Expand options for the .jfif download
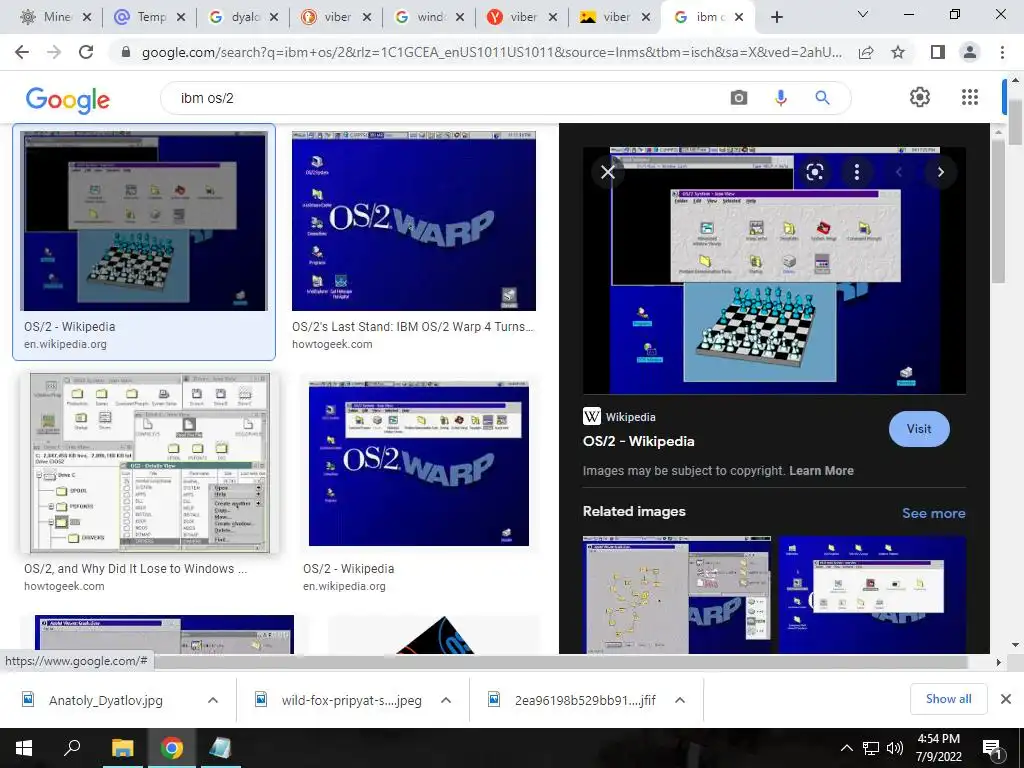The image size is (1024, 768). (680, 700)
